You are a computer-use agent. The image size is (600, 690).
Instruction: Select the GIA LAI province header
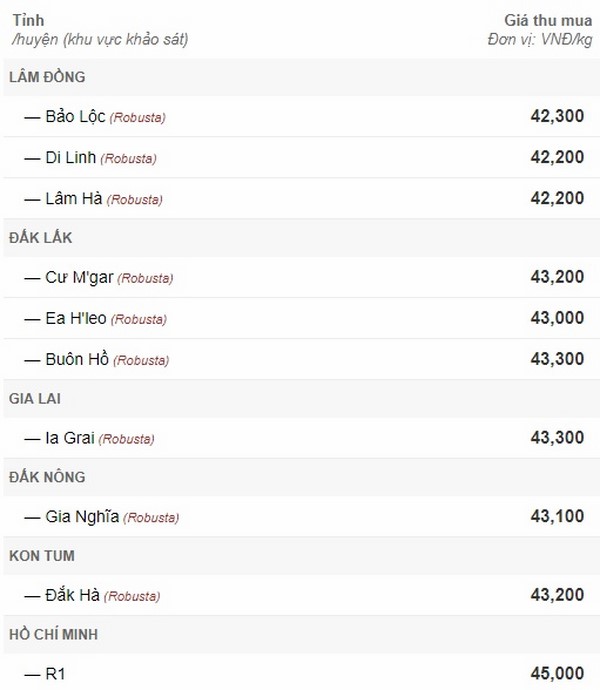pyautogui.click(x=301, y=399)
